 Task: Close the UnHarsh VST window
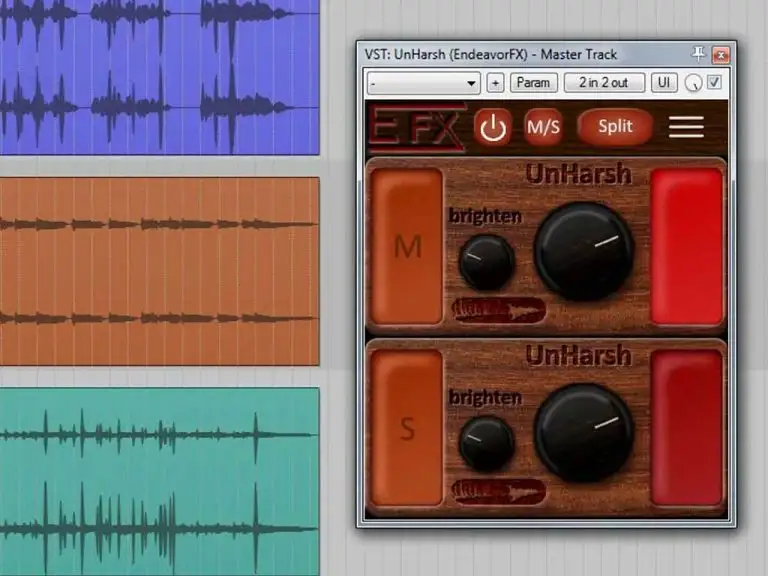pyautogui.click(x=721, y=54)
